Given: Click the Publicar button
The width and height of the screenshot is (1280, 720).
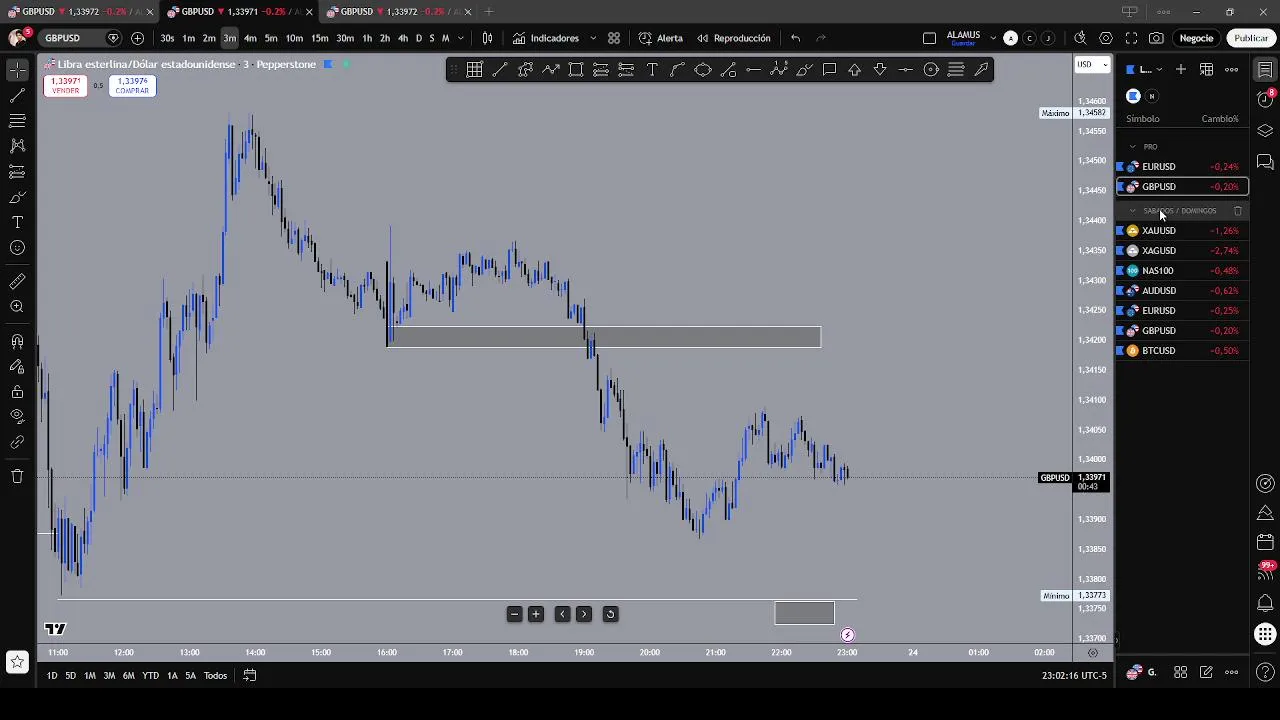Looking at the screenshot, I should (1251, 38).
